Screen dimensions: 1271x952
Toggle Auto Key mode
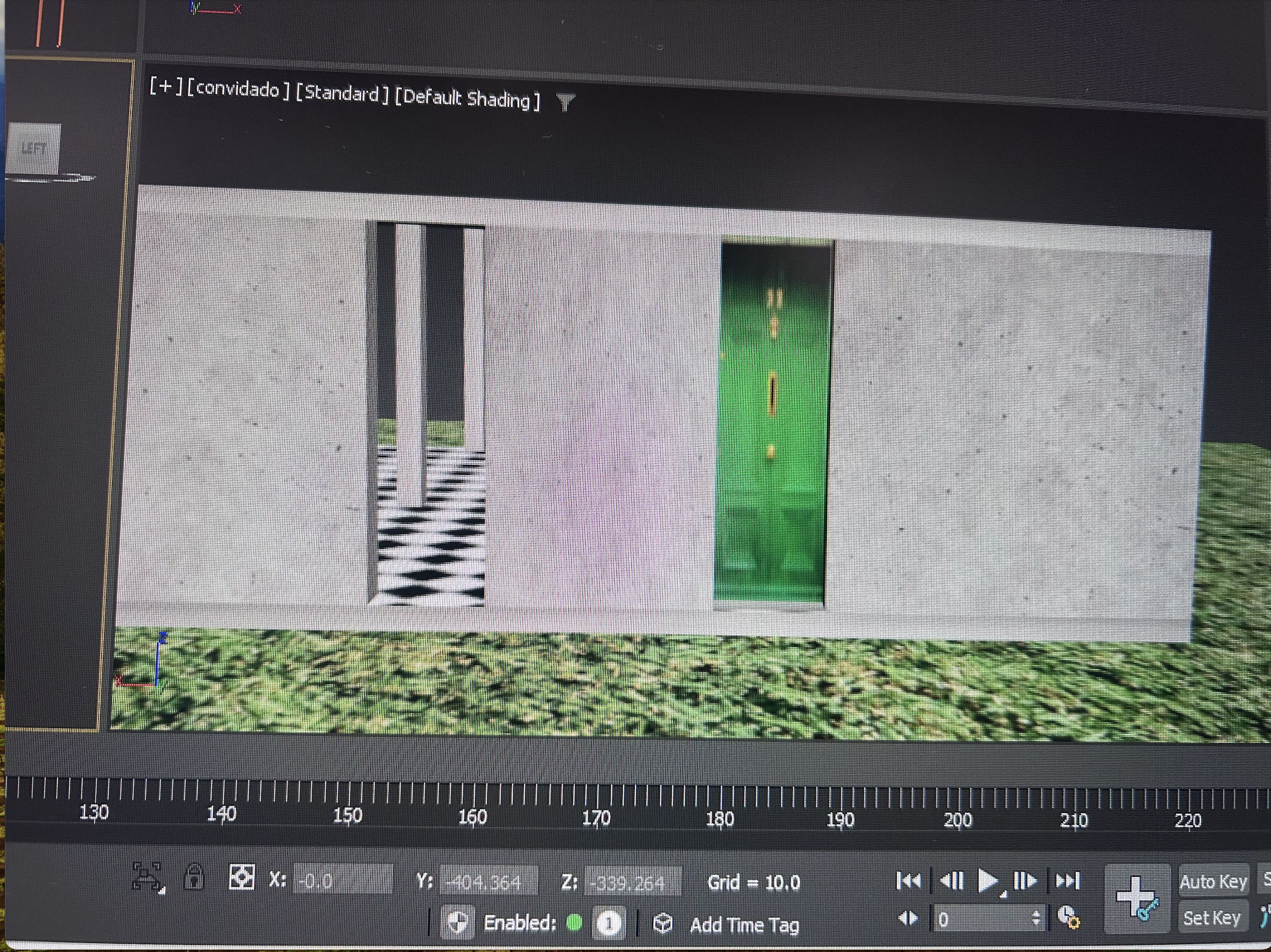tap(1213, 882)
